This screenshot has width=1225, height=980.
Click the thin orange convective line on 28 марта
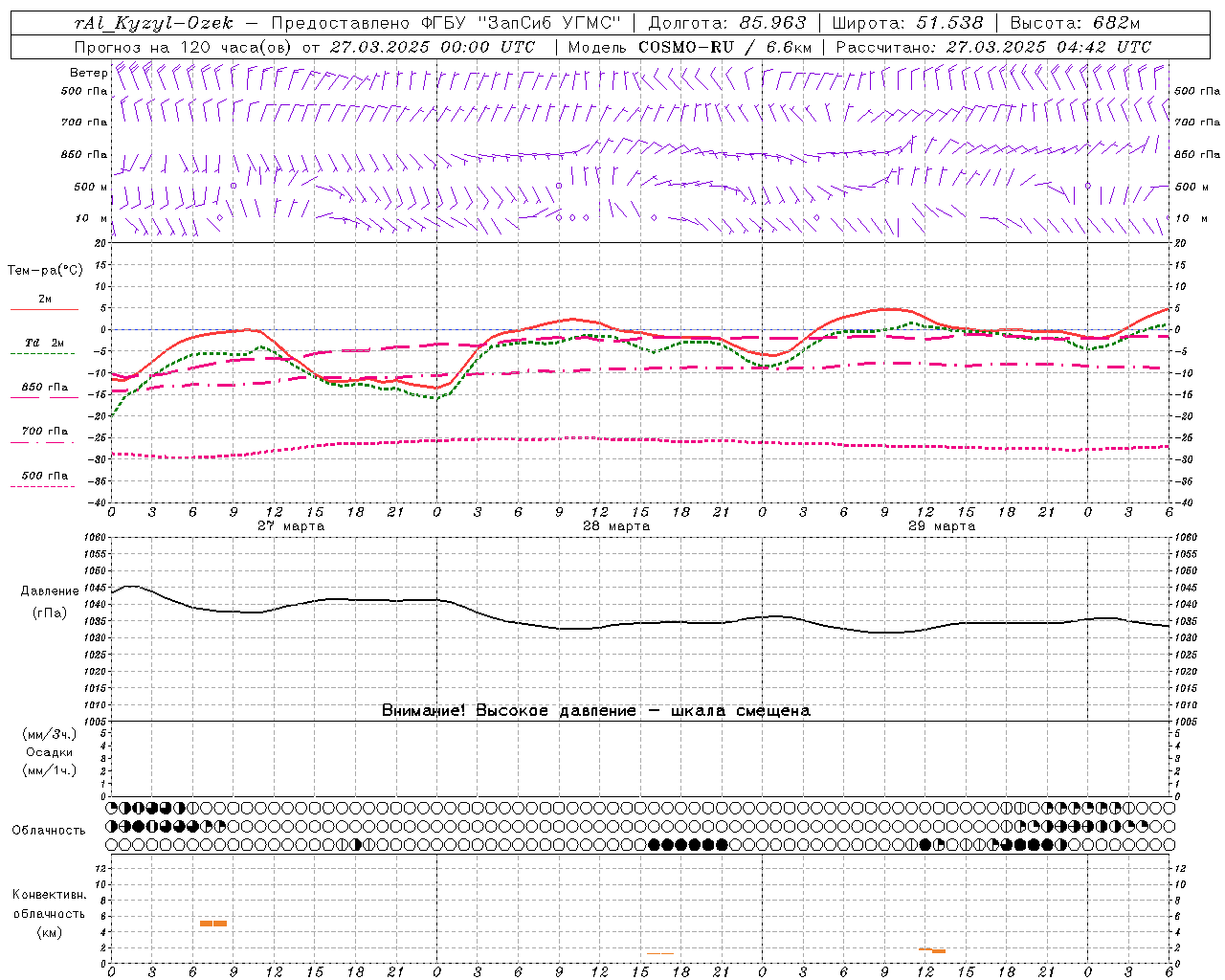coord(660,953)
